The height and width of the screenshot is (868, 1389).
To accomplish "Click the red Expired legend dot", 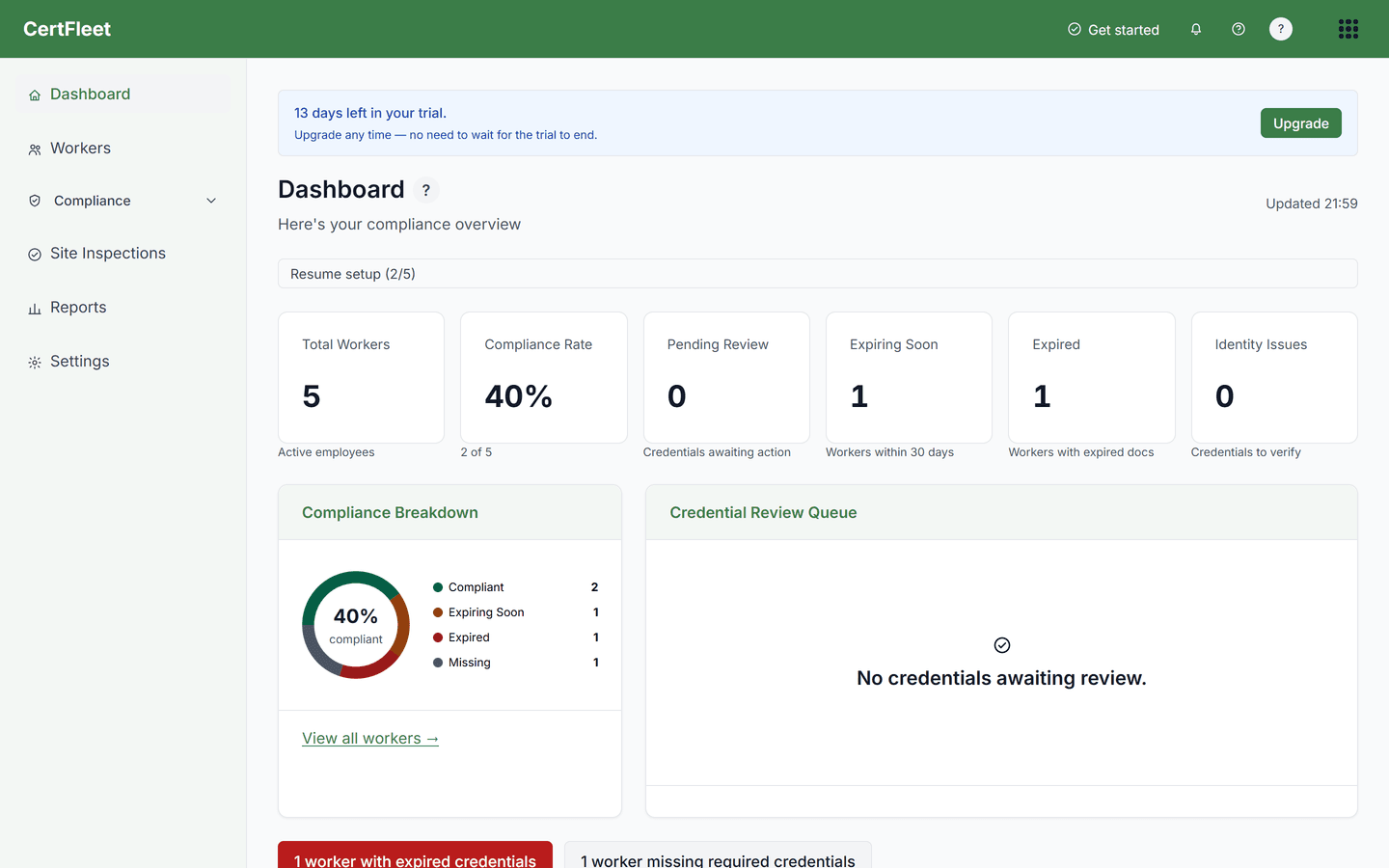I will pos(438,637).
